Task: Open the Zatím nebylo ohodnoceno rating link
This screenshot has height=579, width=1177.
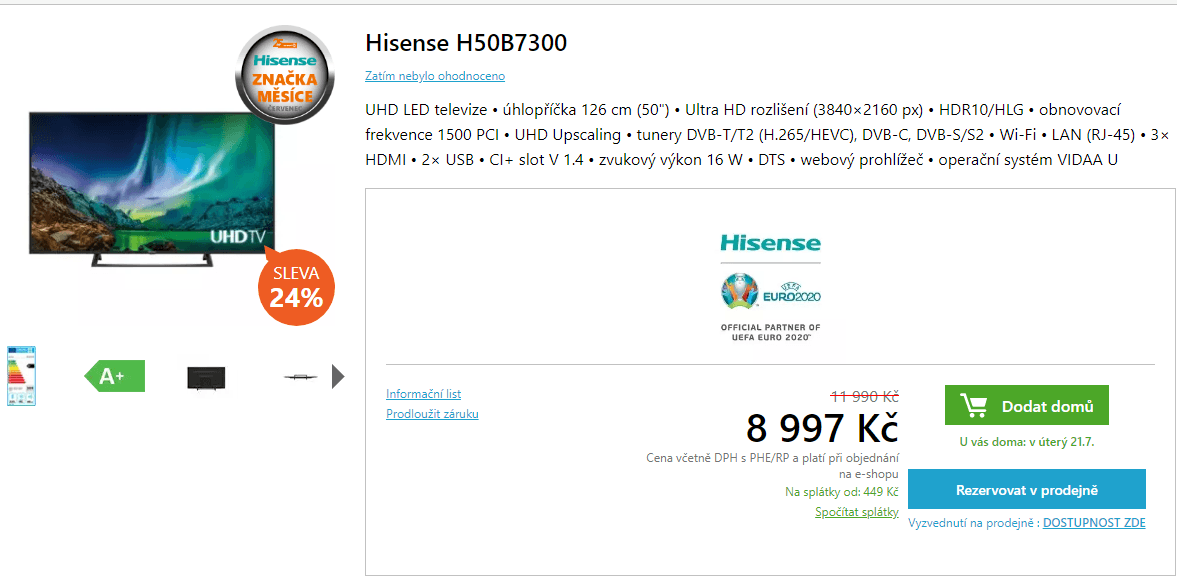Action: coord(435,76)
